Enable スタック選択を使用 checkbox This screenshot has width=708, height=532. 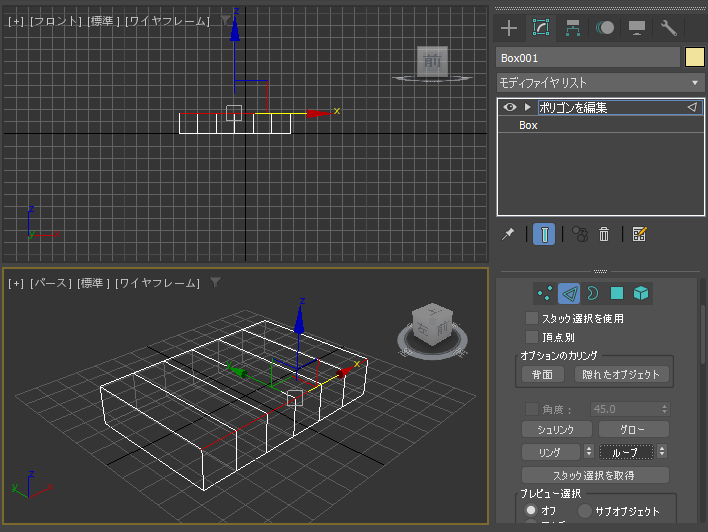[532, 318]
